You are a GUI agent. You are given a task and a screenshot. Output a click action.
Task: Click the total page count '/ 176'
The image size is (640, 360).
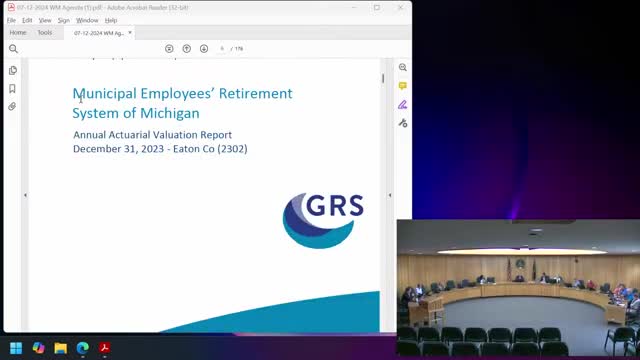coord(237,49)
